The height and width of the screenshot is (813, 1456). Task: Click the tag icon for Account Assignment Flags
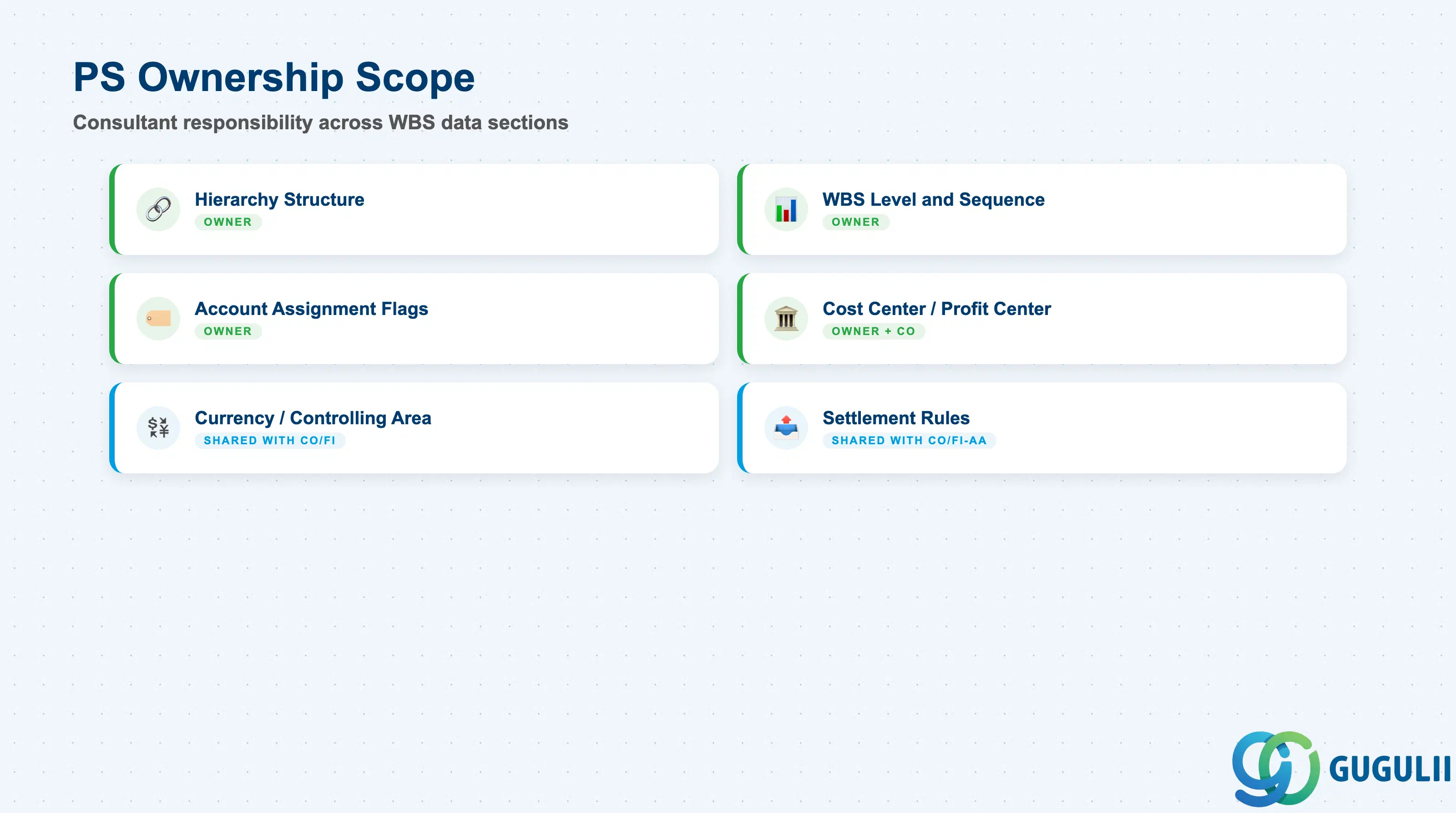click(x=158, y=318)
